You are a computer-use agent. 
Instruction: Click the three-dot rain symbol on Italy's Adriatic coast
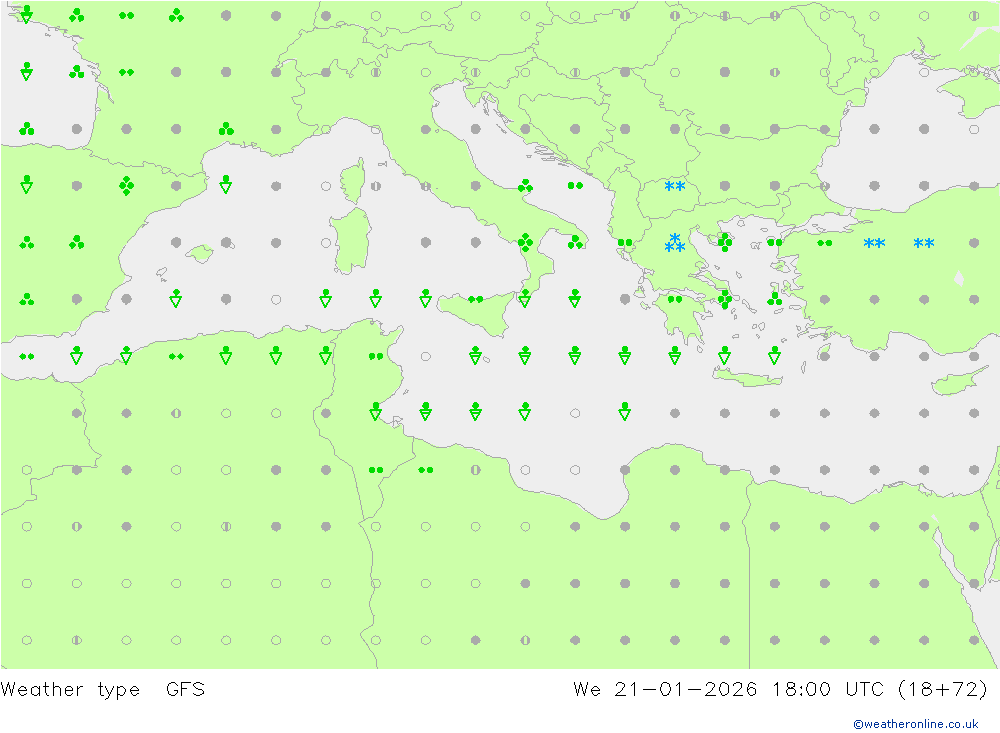coord(526,186)
